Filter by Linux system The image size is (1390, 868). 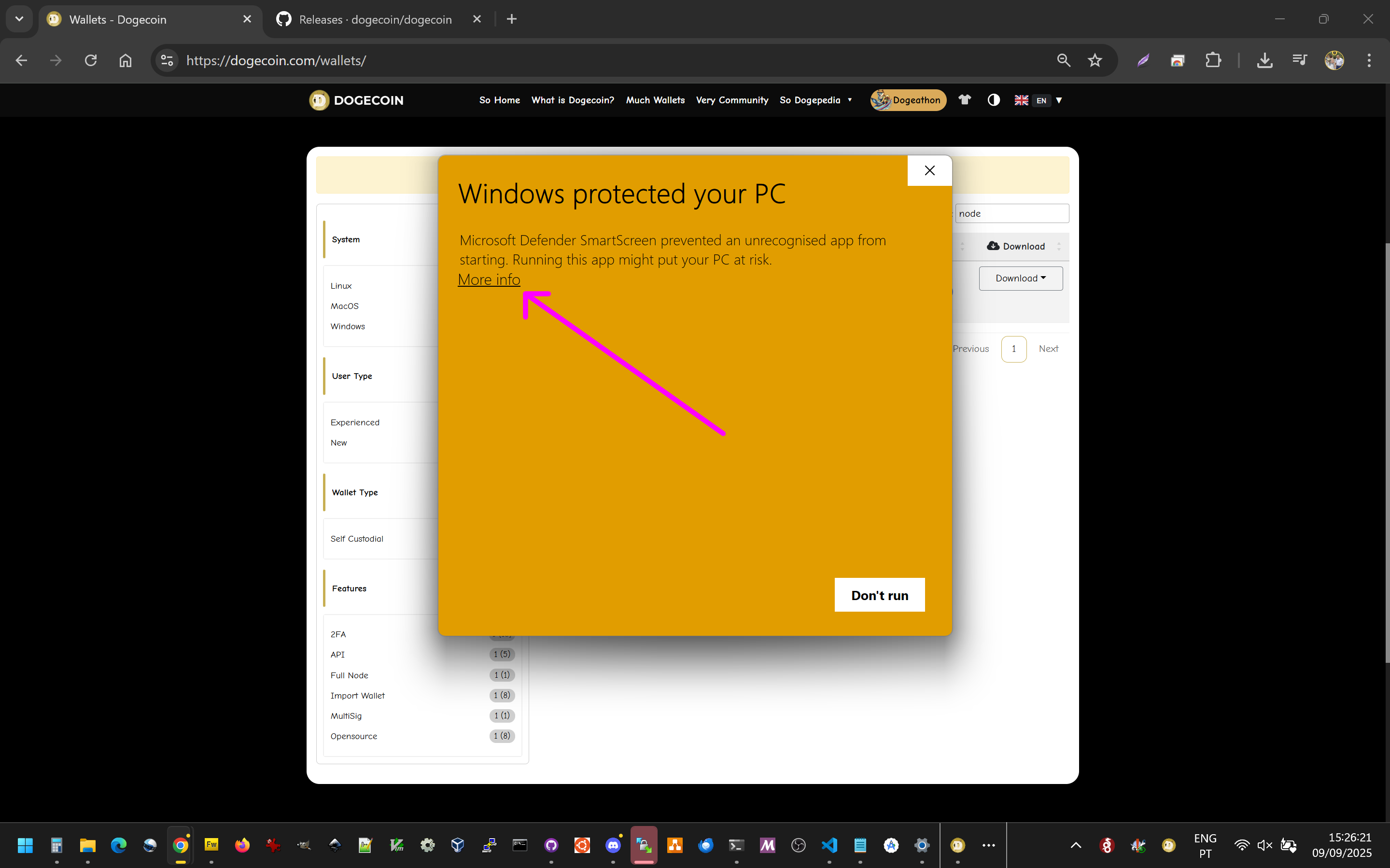pos(341,286)
